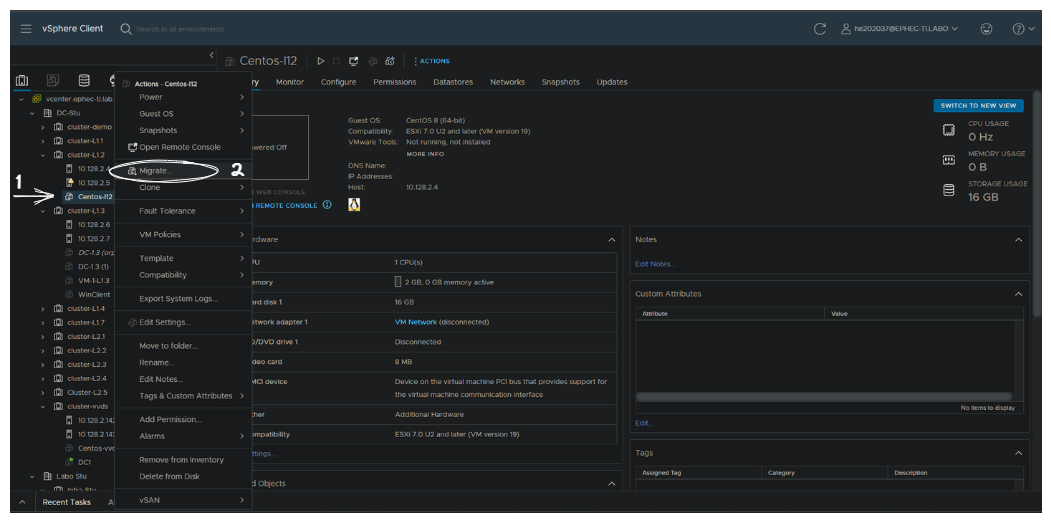Viewport: 1051px width, 523px height.
Task: Collapse the cluster-L1.2 tree node
Action: (x=43, y=155)
